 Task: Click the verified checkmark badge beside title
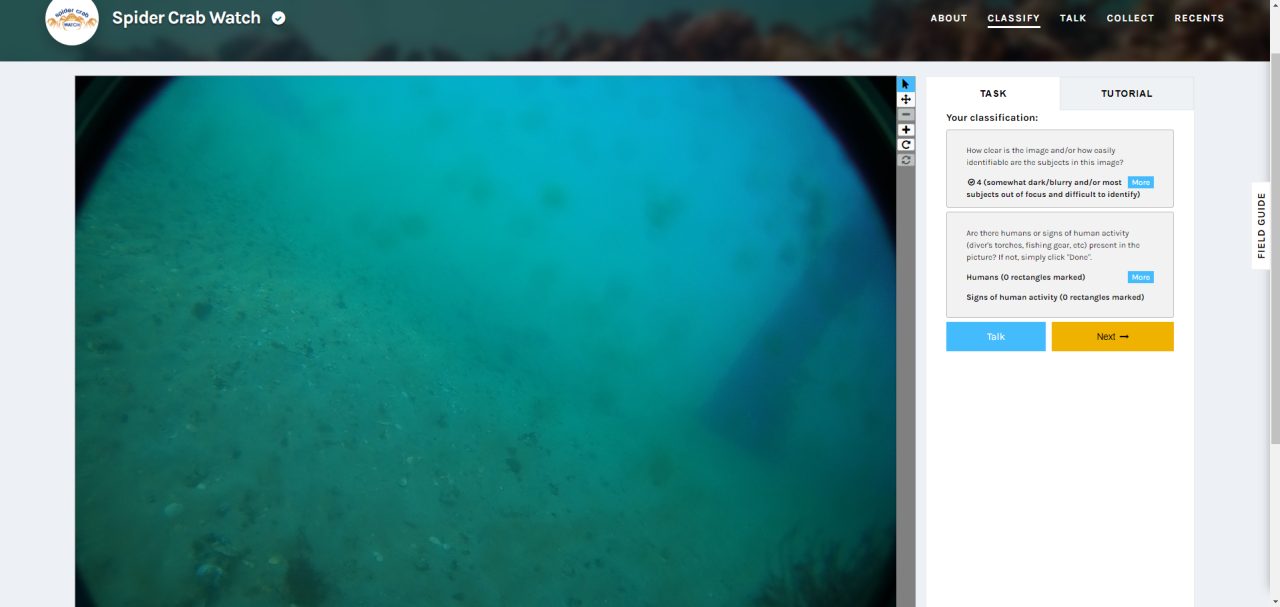pyautogui.click(x=279, y=18)
